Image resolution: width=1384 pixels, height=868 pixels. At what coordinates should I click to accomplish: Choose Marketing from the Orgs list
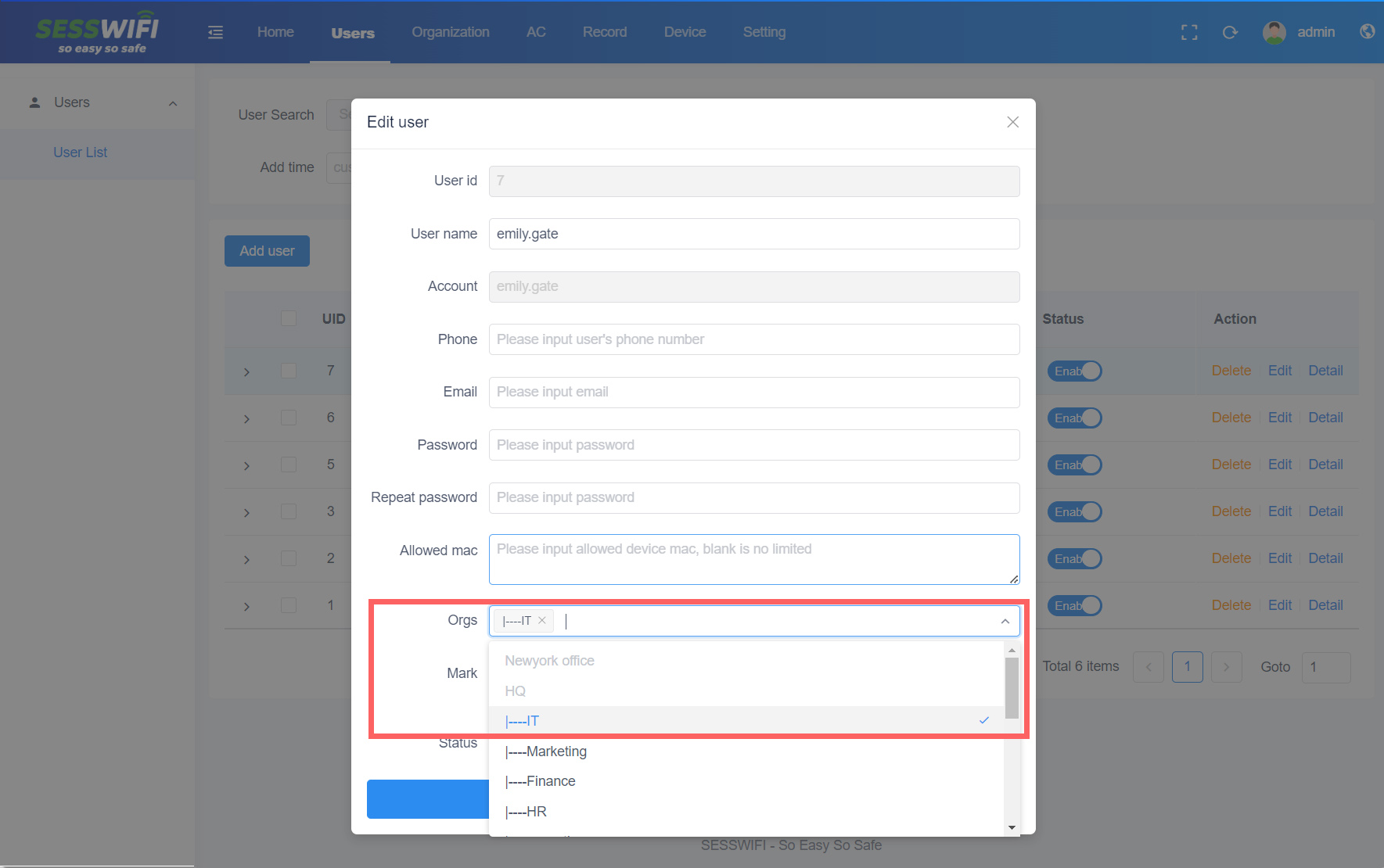click(746, 751)
